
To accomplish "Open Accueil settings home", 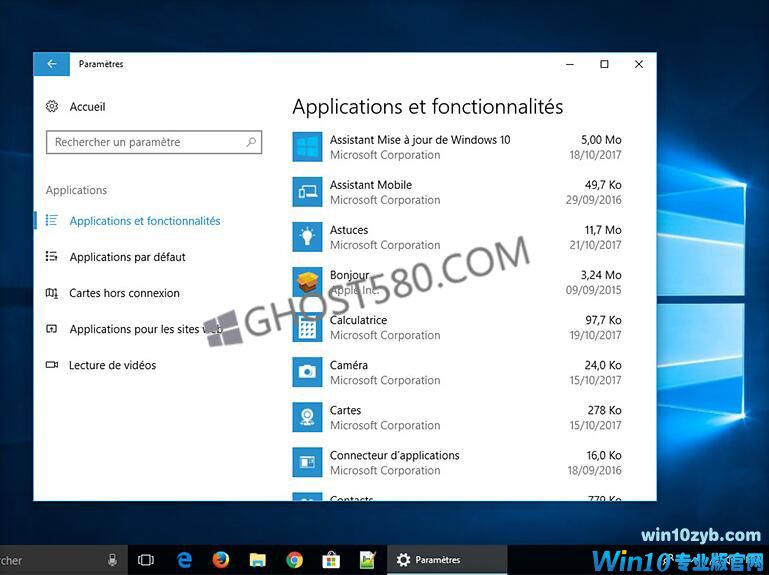I will (87, 106).
